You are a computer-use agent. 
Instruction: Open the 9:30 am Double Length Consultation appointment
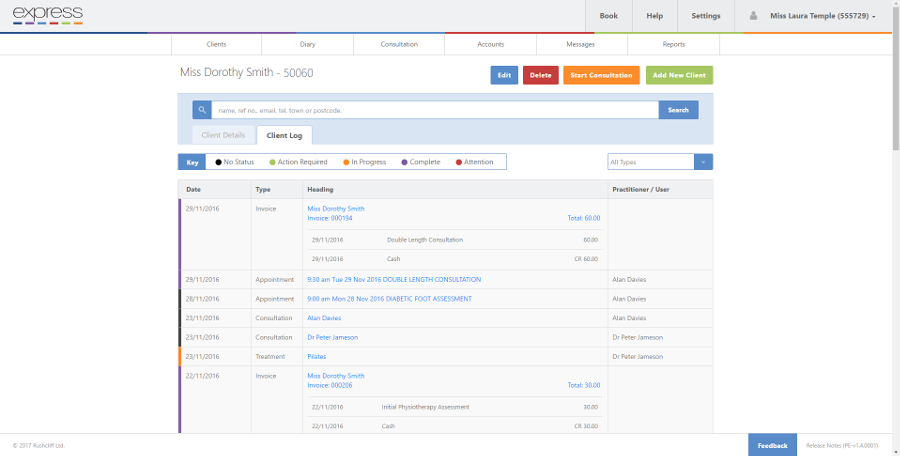click(394, 280)
